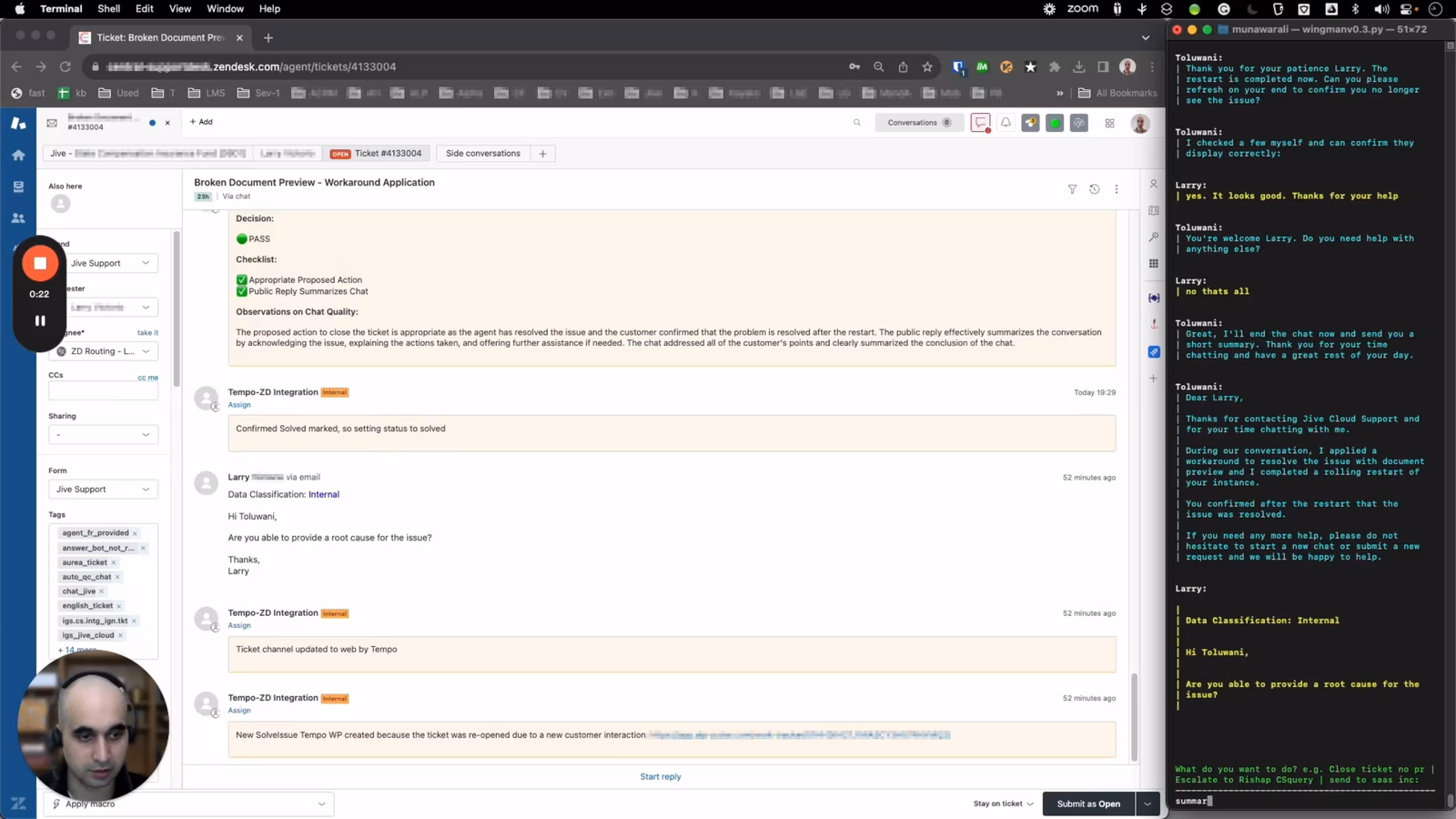The width and height of the screenshot is (1456, 819).
Task: Open the Edit menu
Action: tap(145, 8)
